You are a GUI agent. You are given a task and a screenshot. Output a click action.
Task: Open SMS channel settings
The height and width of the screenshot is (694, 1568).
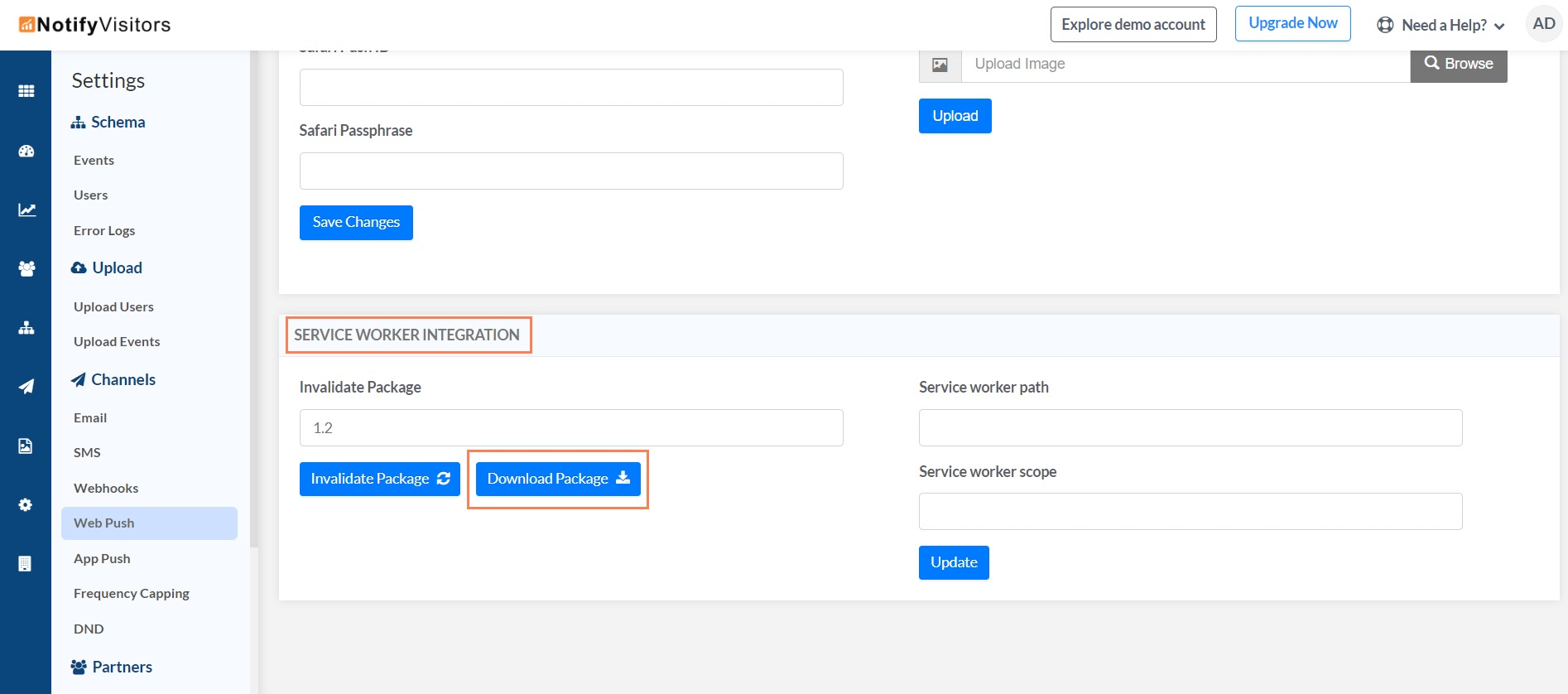[87, 453]
